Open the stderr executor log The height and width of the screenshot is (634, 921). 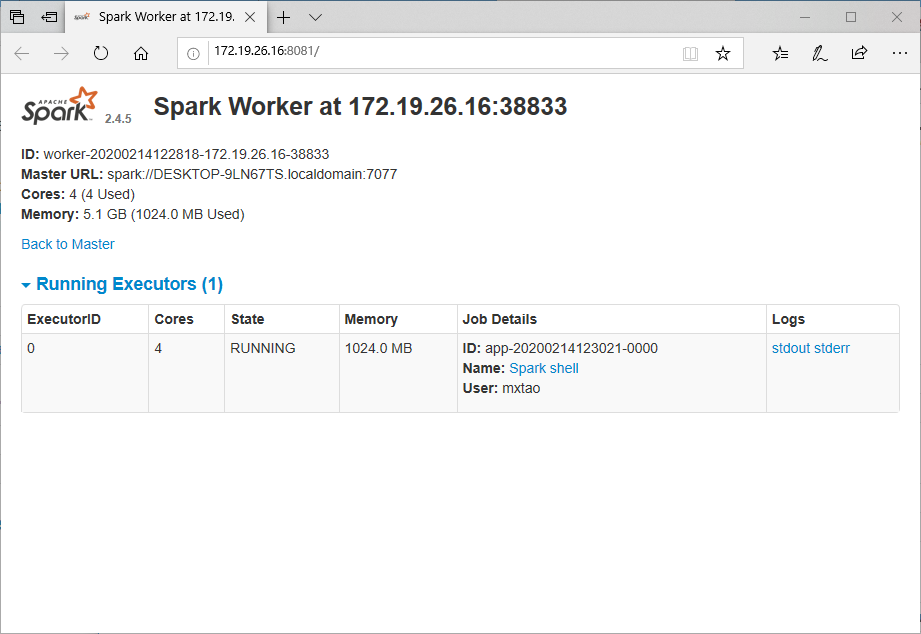pyautogui.click(x=833, y=348)
